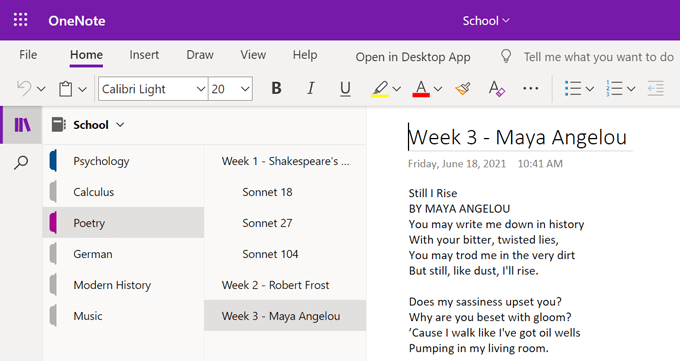Click the Undo arrow icon
680x361 pixels.
tap(24, 89)
